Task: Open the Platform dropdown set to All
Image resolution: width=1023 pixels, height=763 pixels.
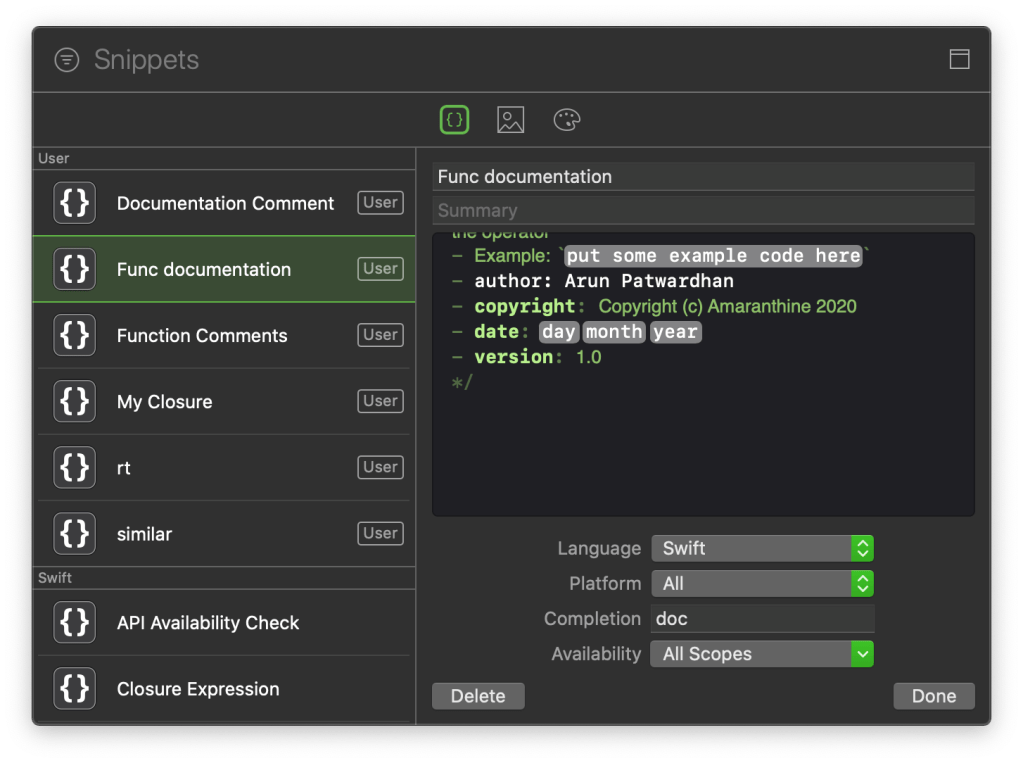Action: (762, 583)
